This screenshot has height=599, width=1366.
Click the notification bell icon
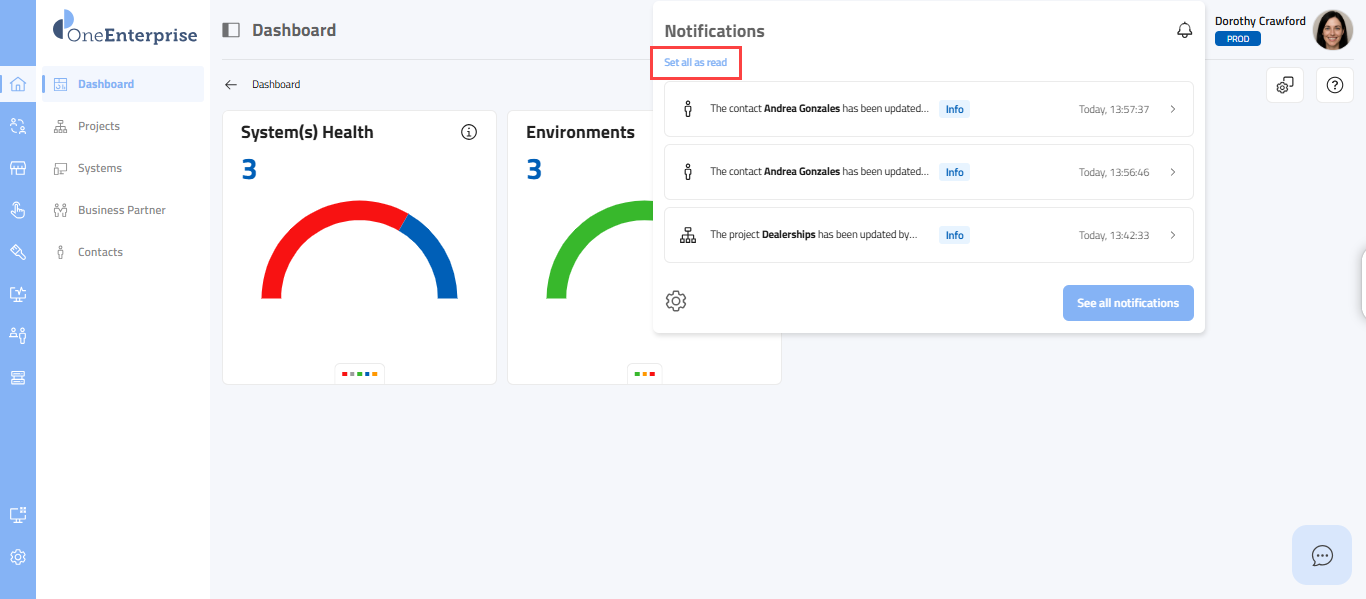(x=1184, y=31)
